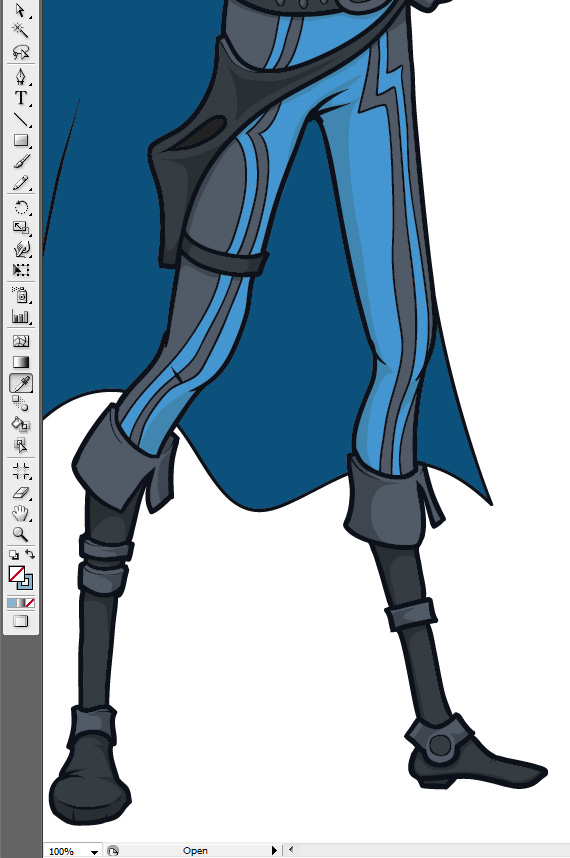The height and width of the screenshot is (858, 570).
Task: Select the Mesh tool
Action: click(20, 341)
